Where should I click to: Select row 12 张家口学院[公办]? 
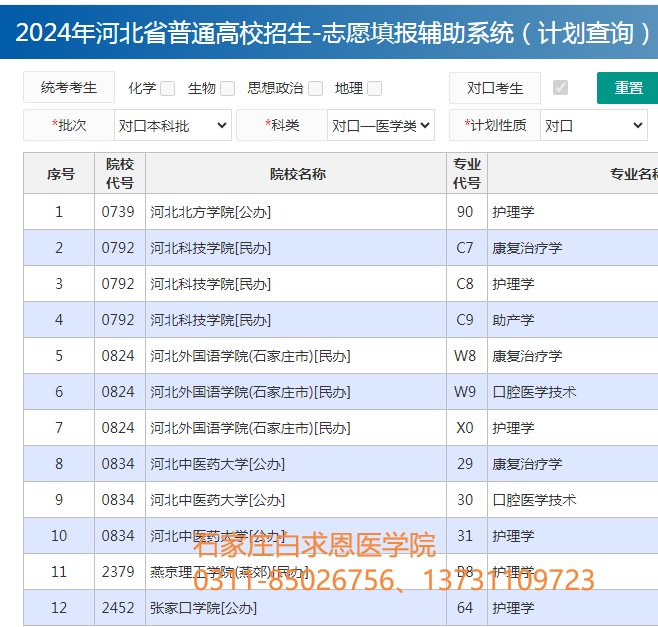203,608
